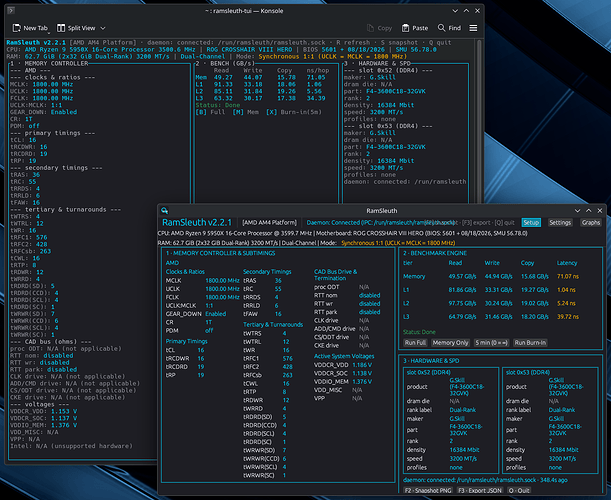Click Memory read value 49.57 GB/s

pos(462,276)
